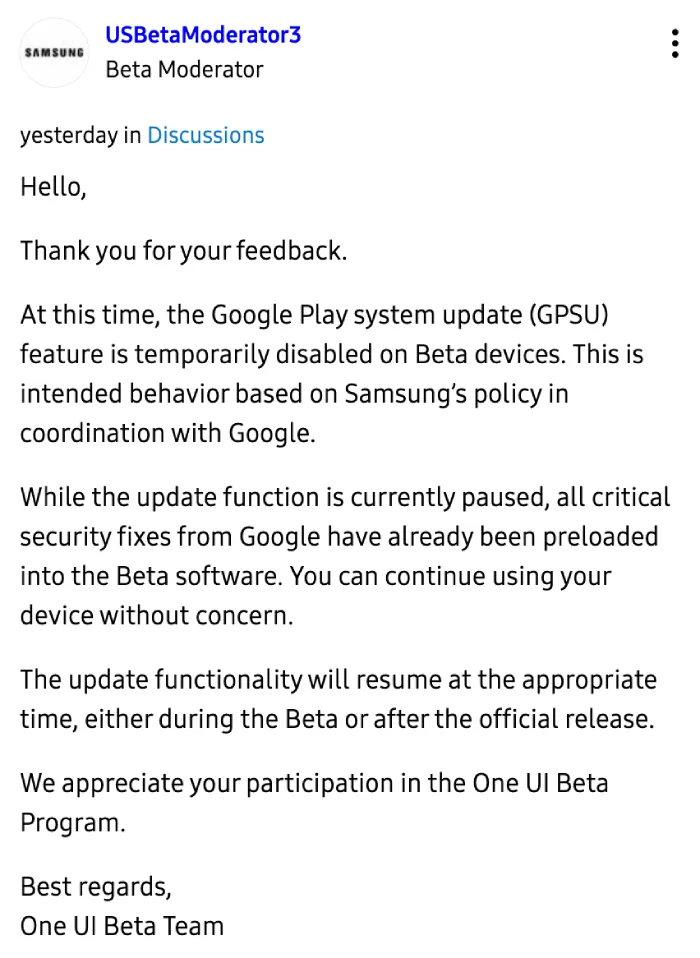Click the 'intended behavior based on Samsung's policy' line
This screenshot has height=958, width=700.
tap(294, 394)
